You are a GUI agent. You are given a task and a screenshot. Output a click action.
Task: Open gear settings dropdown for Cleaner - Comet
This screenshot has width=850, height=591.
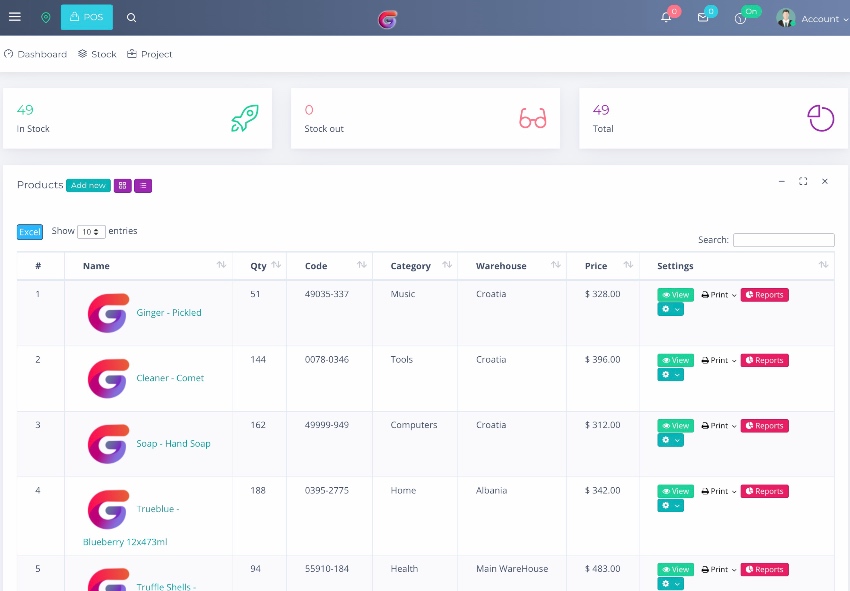[x=671, y=375]
